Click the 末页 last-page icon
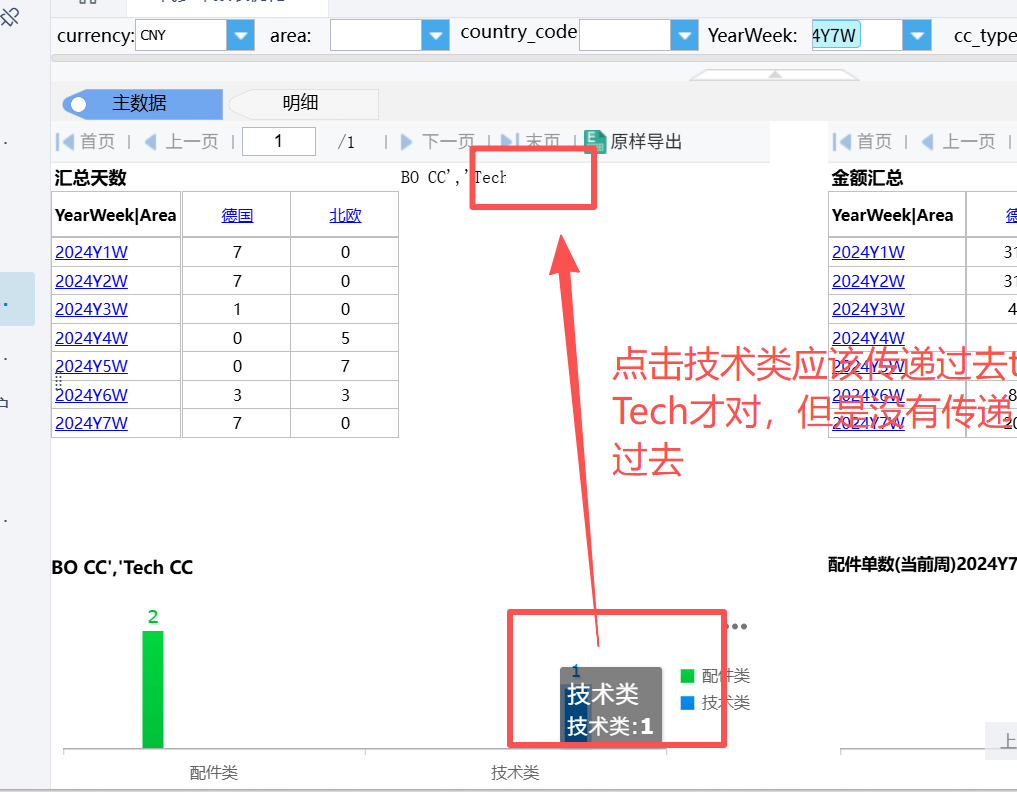Viewport: 1017px width, 792px height. (x=510, y=141)
